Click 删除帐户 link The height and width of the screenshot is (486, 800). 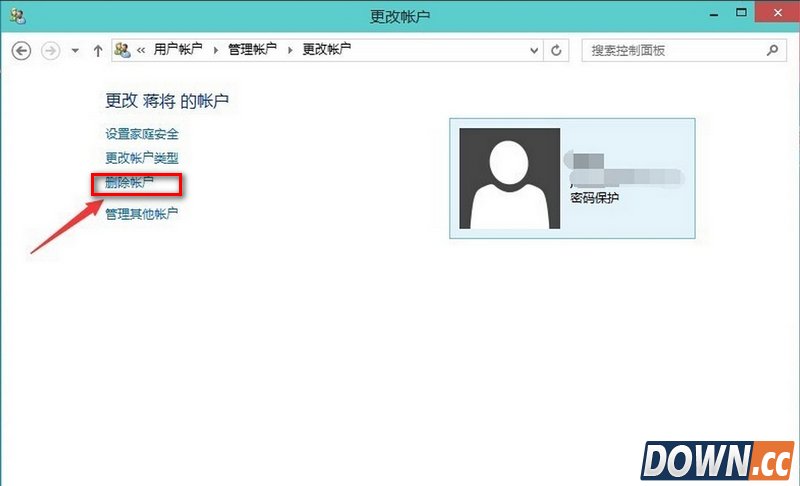coord(129,182)
